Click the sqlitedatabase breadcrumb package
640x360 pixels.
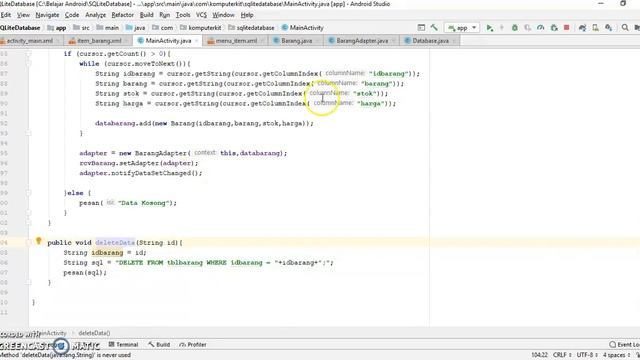coord(251,28)
